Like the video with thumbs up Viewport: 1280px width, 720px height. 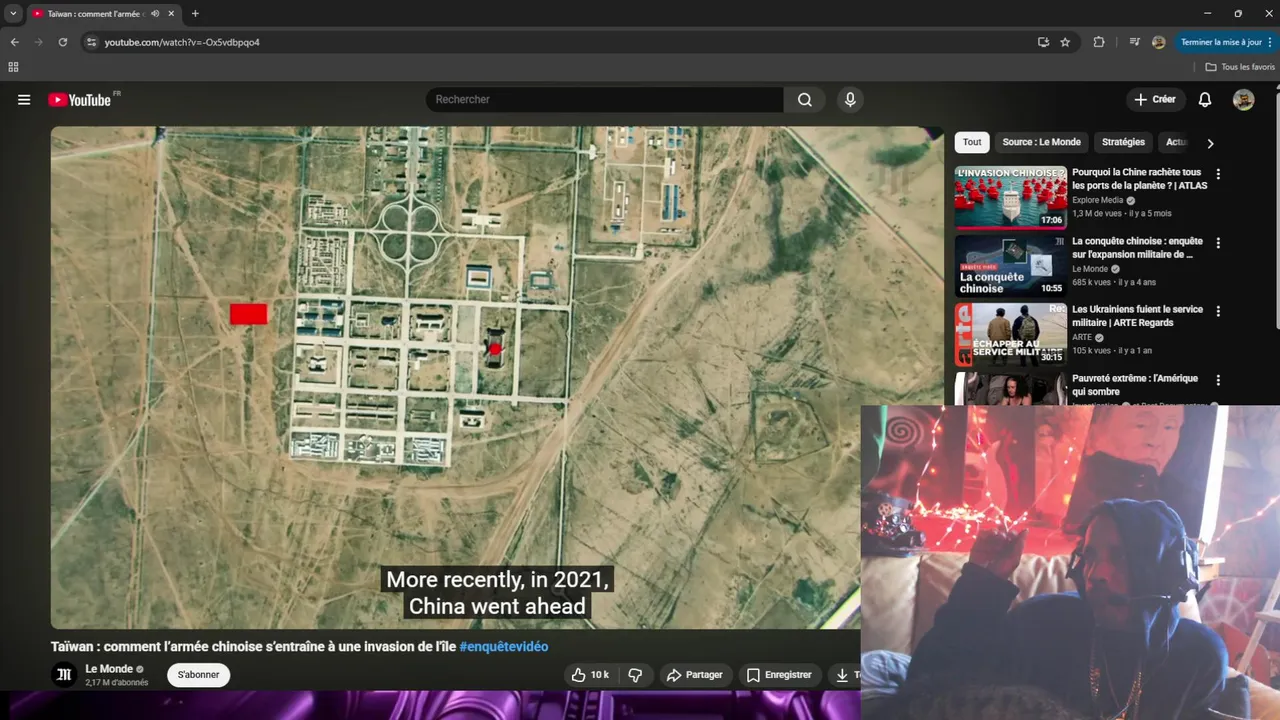[x=588, y=675]
